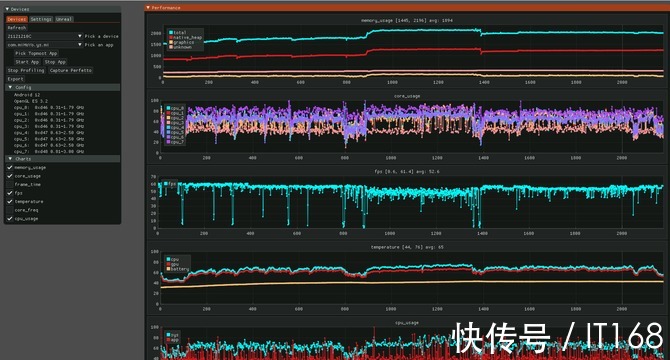Open the Unreal tab
Image resolution: width=670 pixels, height=360 pixels.
click(x=64, y=19)
